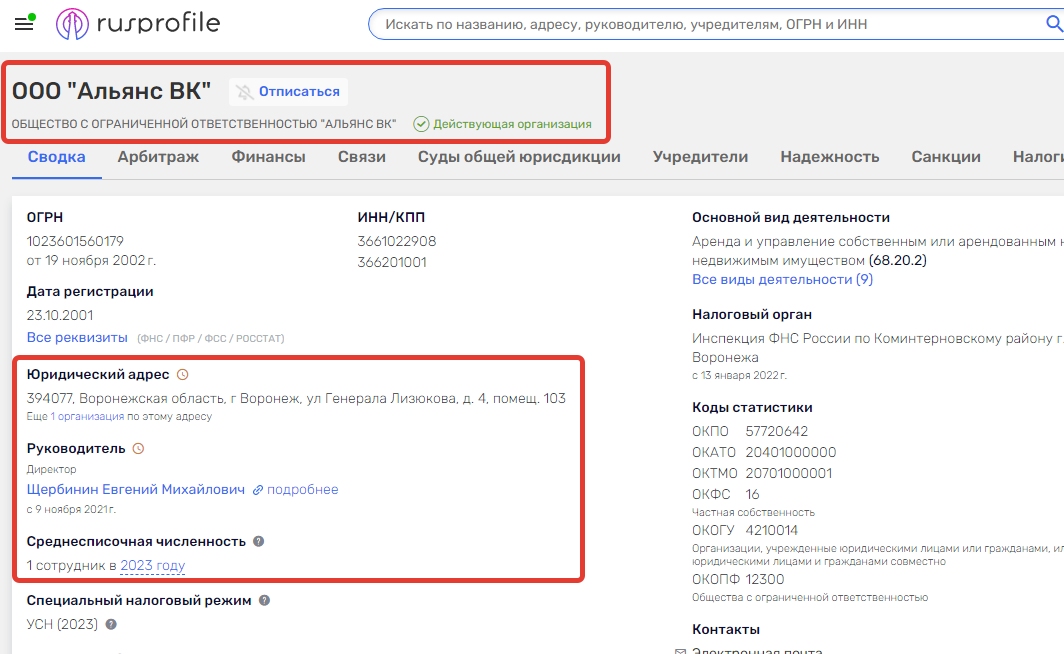Click the search magnifier icon
This screenshot has width=1064, height=654.
pos(1054,24)
